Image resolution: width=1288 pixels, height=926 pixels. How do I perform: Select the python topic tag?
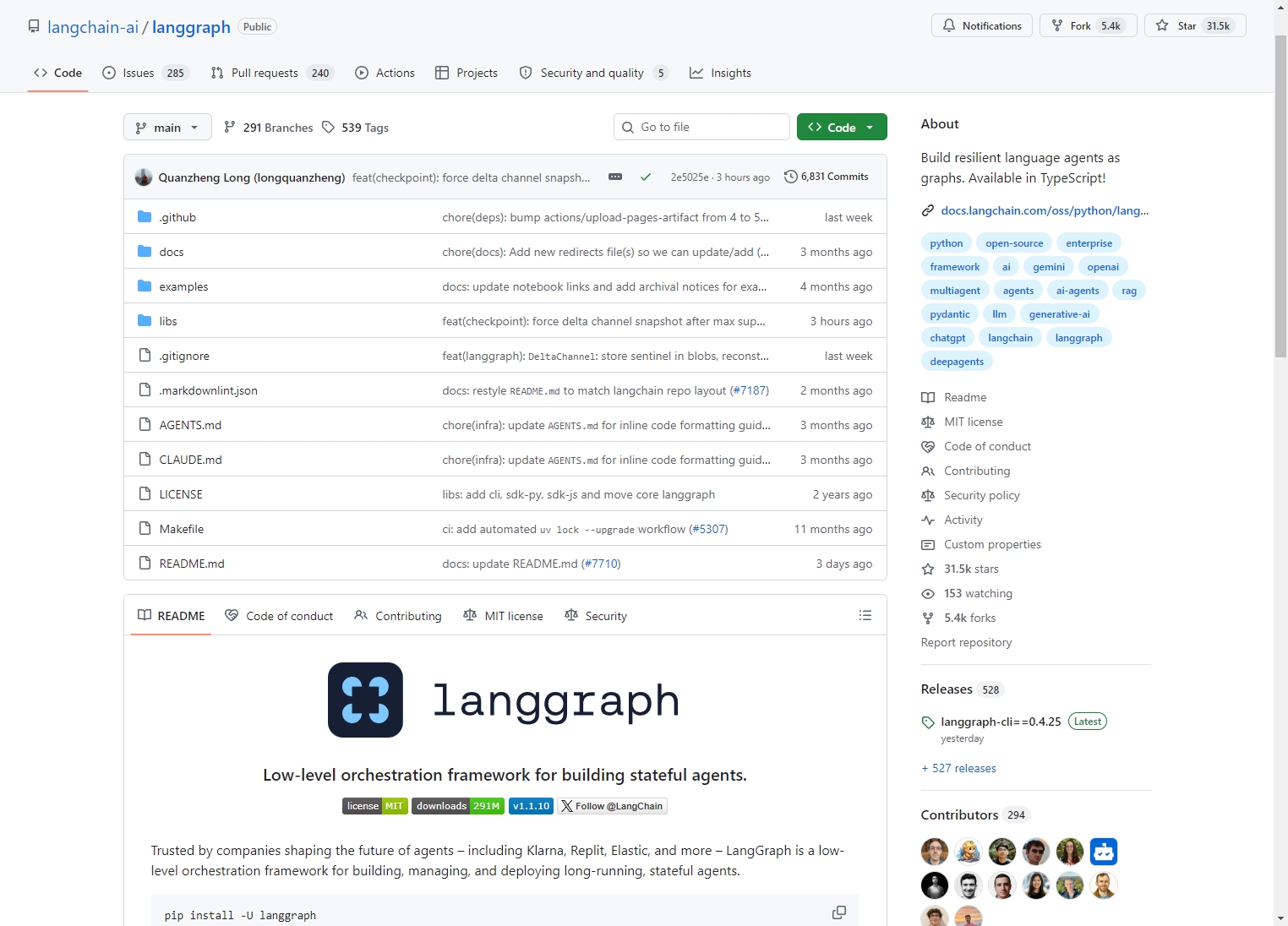(x=947, y=243)
